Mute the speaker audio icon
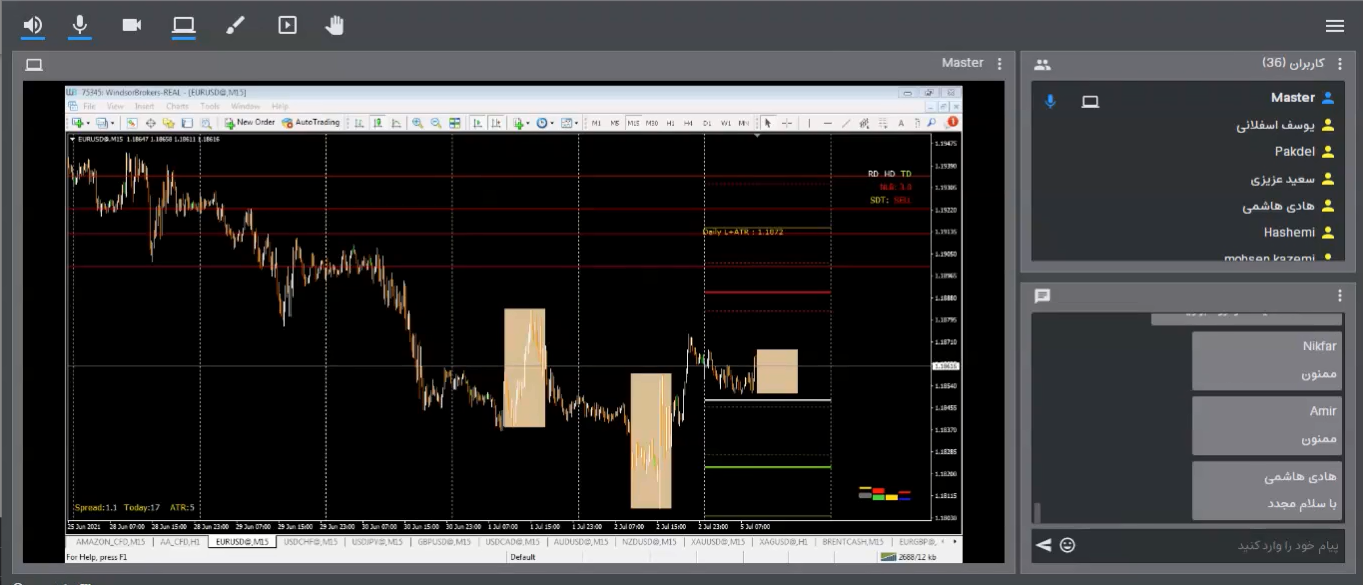The width and height of the screenshot is (1363, 585). coord(33,25)
